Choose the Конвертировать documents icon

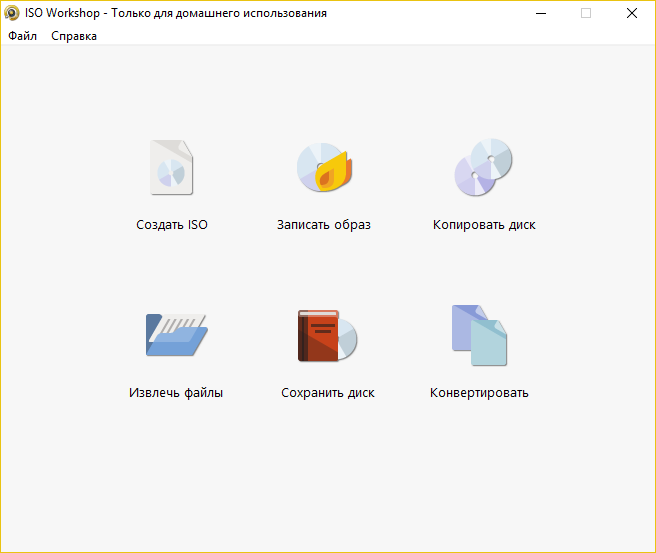[479, 335]
